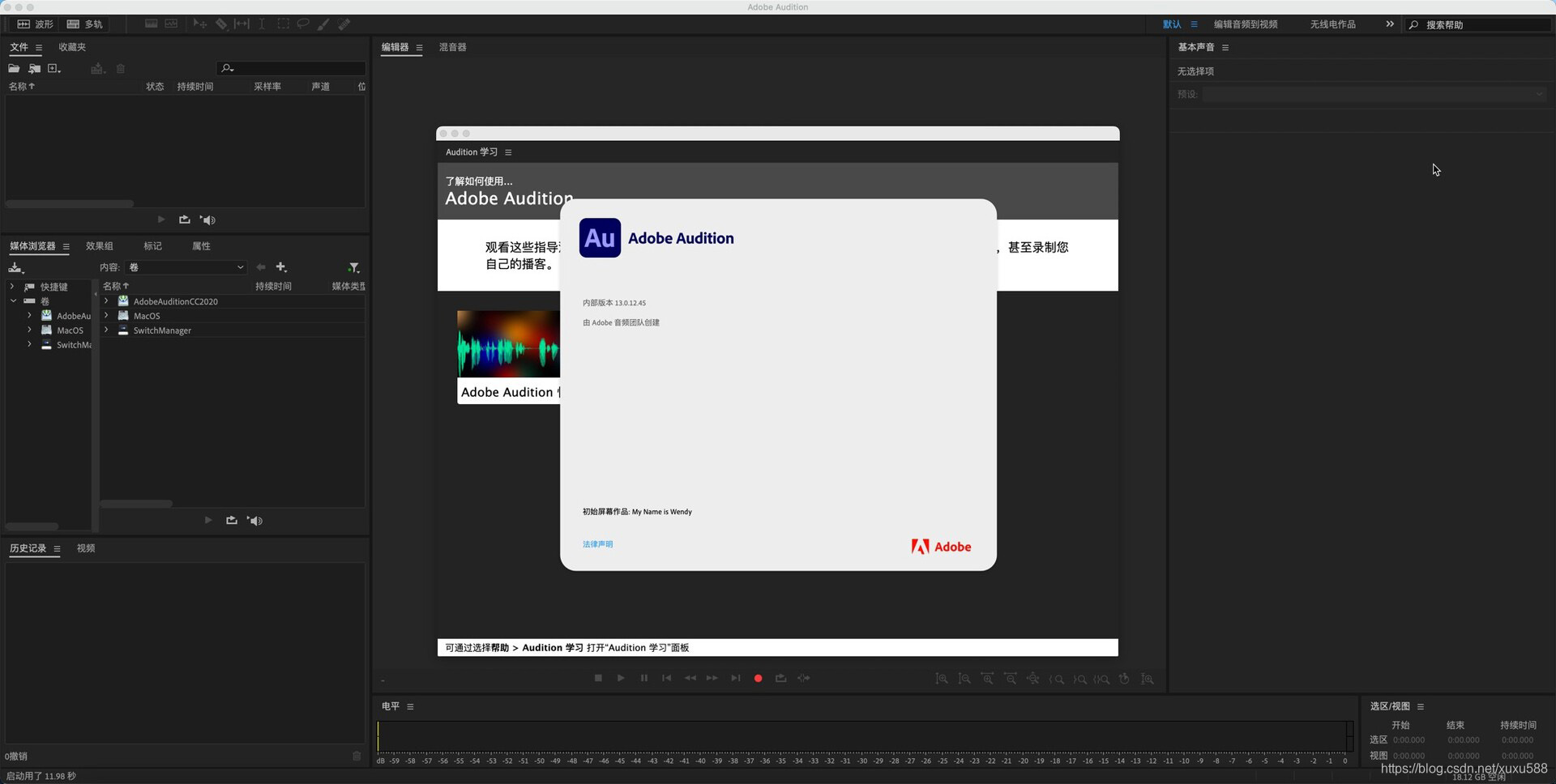
Task: Switch to the 效果组 tab
Action: click(100, 246)
